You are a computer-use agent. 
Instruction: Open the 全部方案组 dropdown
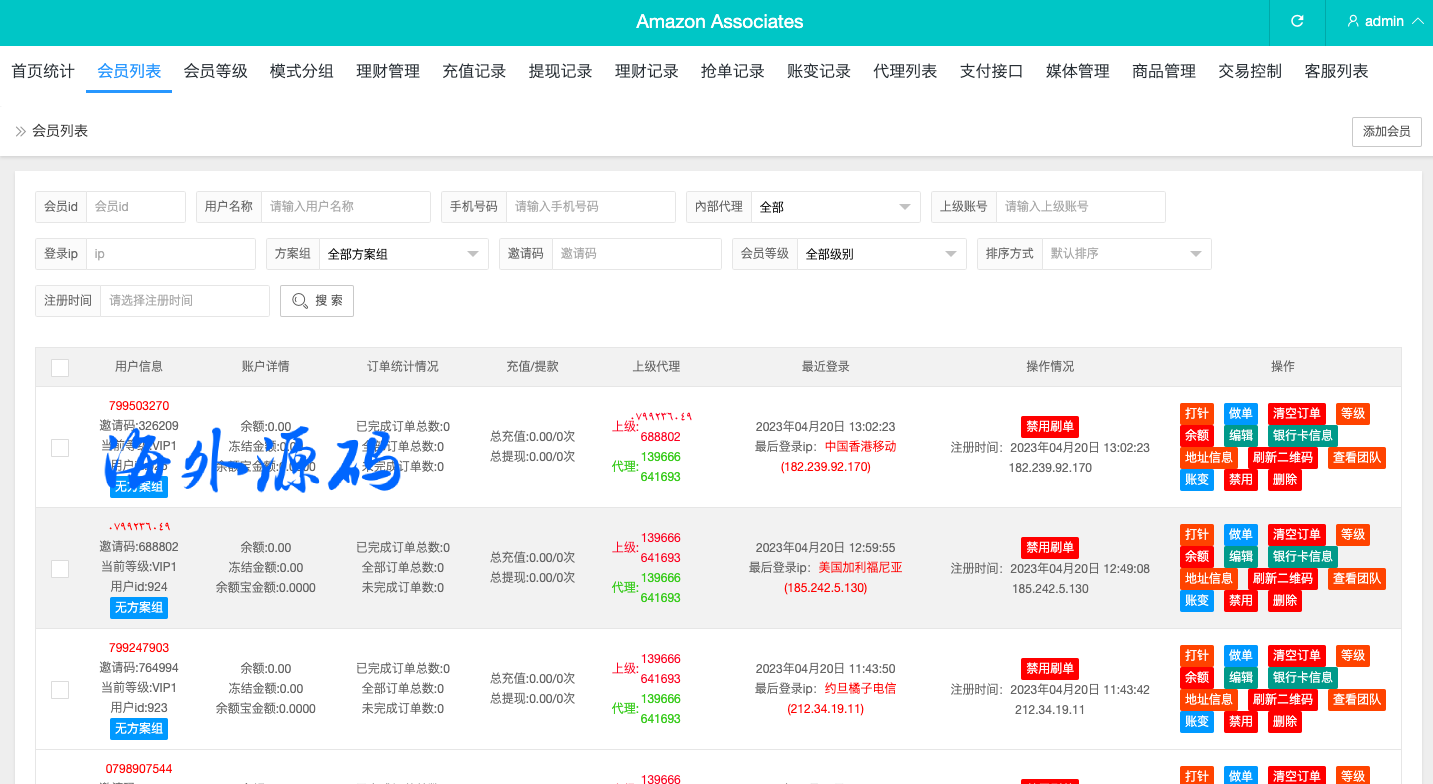point(403,254)
